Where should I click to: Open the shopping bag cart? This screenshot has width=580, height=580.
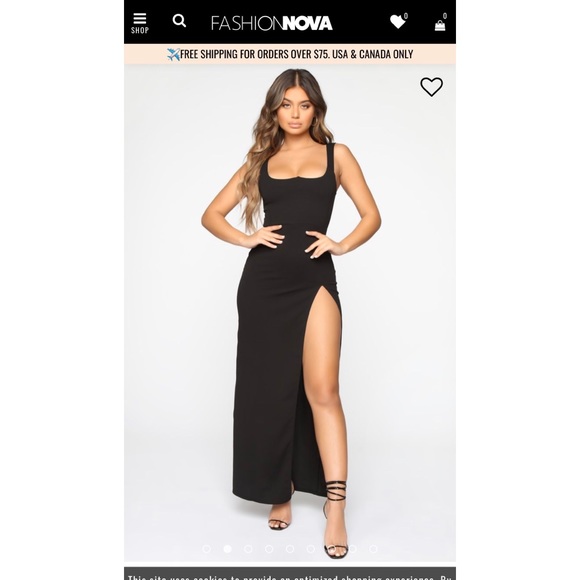point(440,25)
